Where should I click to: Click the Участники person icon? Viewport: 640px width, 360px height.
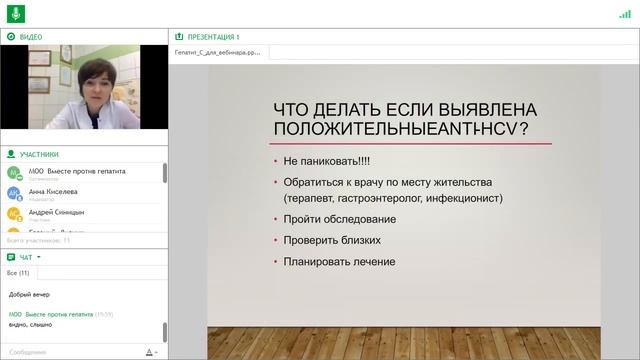11,154
